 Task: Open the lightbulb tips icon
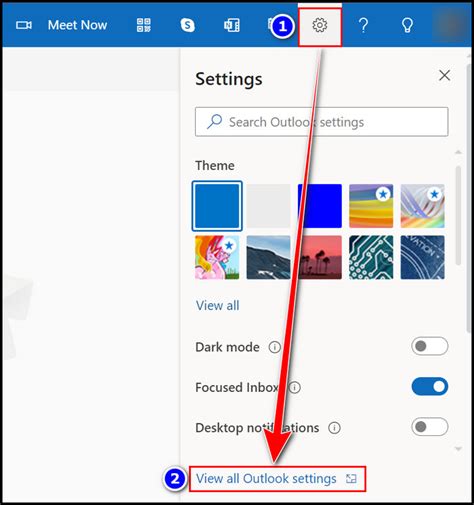click(407, 25)
